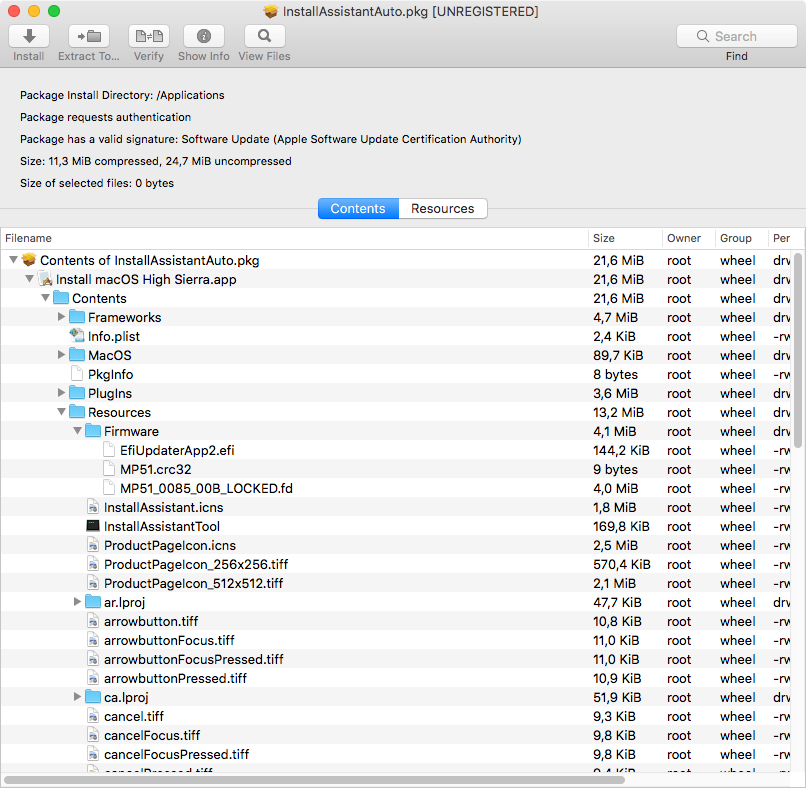806x788 pixels.
Task: Click the search magnifier icon in Find field
Action: point(703,36)
